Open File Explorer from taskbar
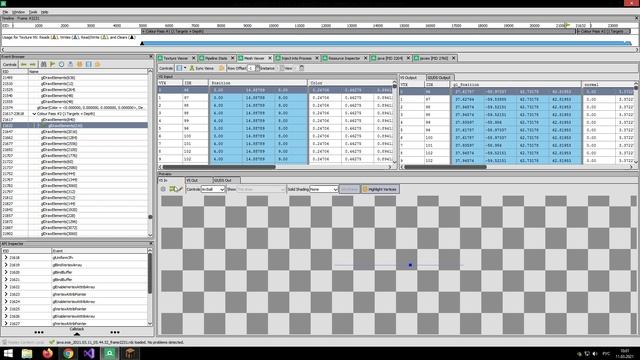The height and width of the screenshot is (360, 640). coord(27,353)
